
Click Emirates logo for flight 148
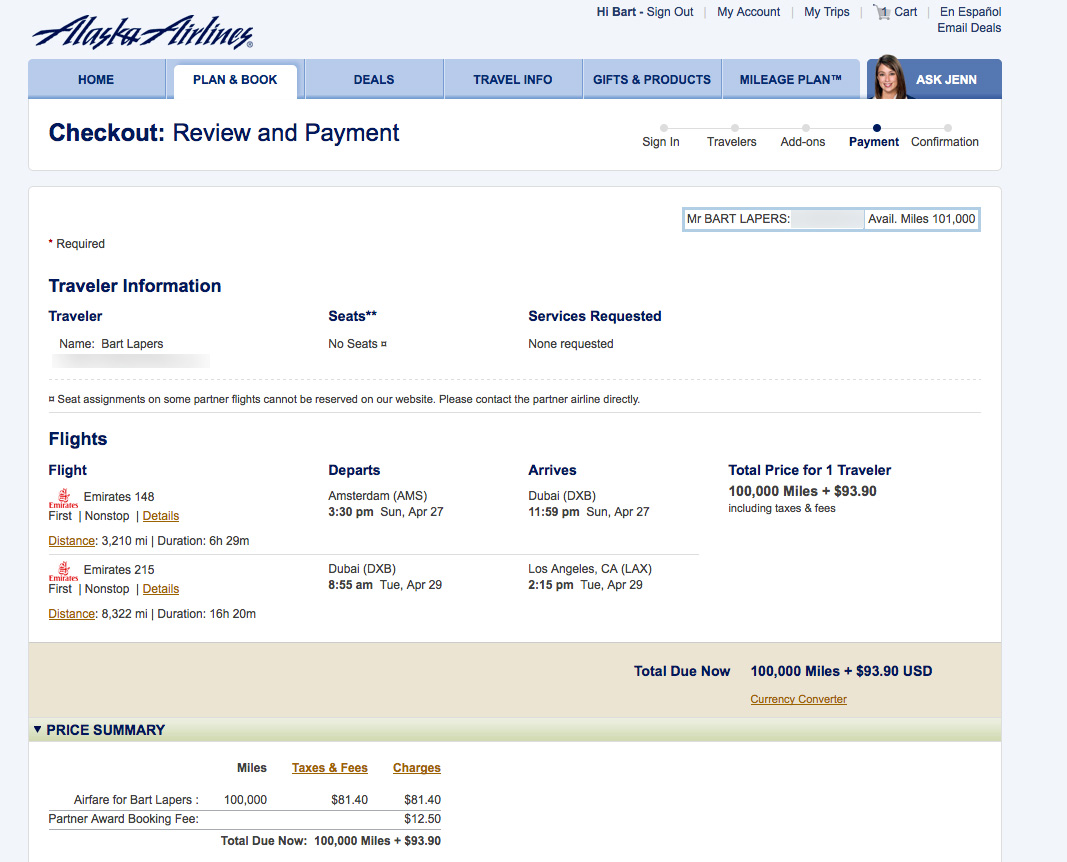(63, 498)
